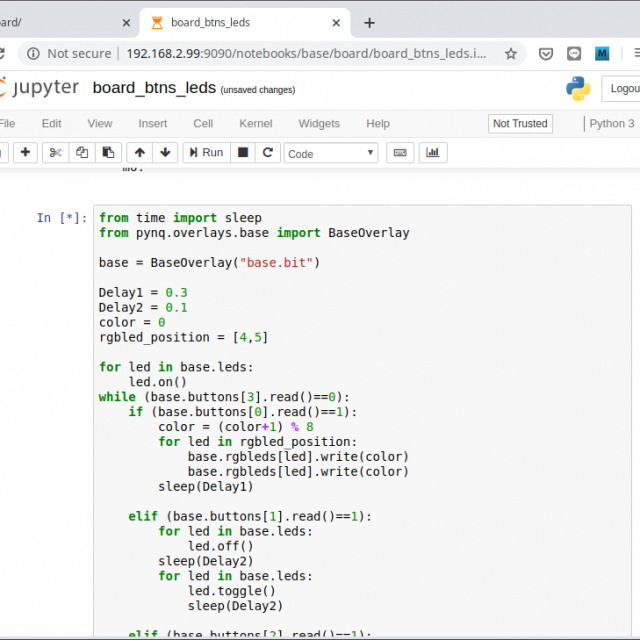The width and height of the screenshot is (640, 640).
Task: Click the paste cells below icon
Action: (x=108, y=153)
